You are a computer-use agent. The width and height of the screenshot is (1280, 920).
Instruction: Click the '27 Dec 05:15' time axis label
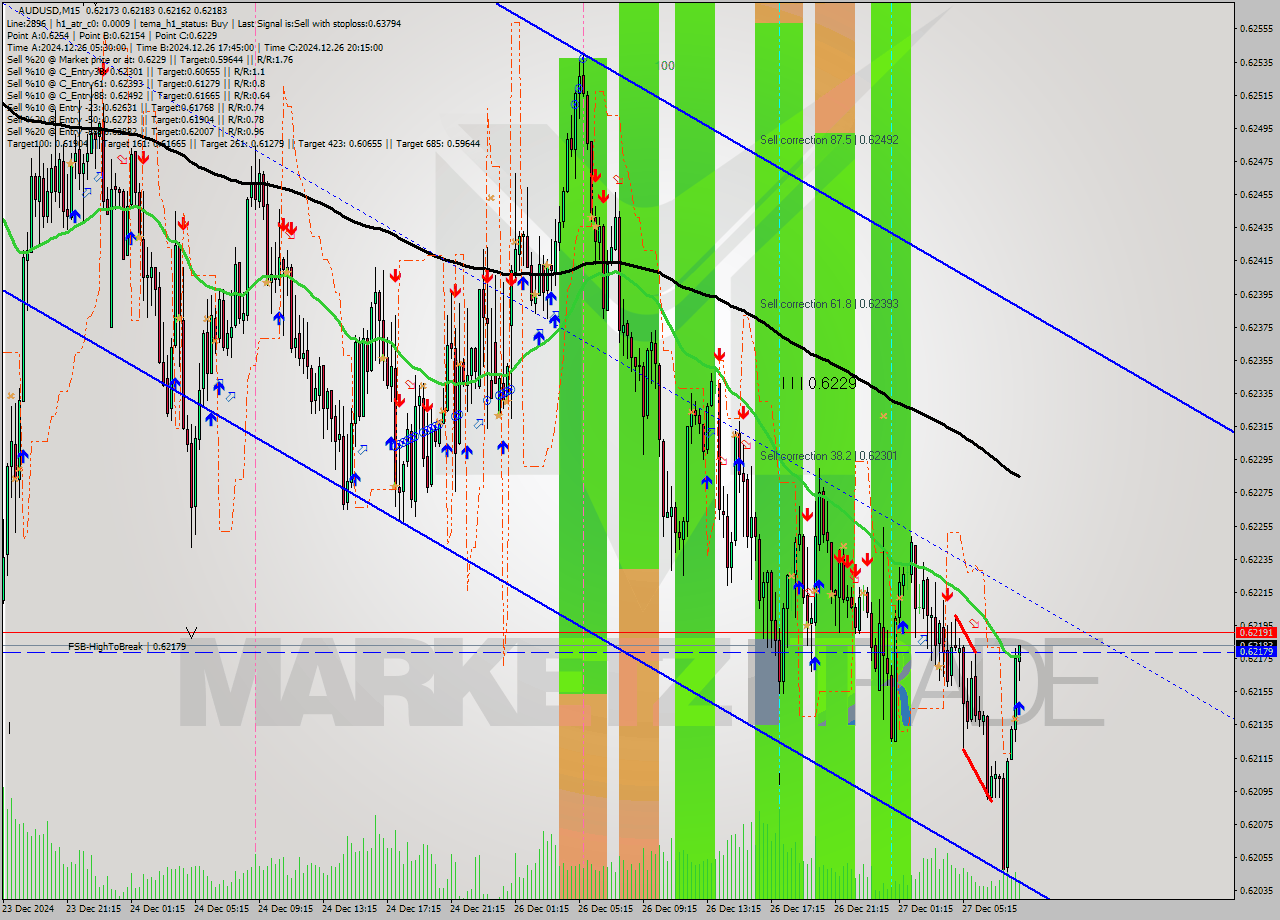click(990, 909)
